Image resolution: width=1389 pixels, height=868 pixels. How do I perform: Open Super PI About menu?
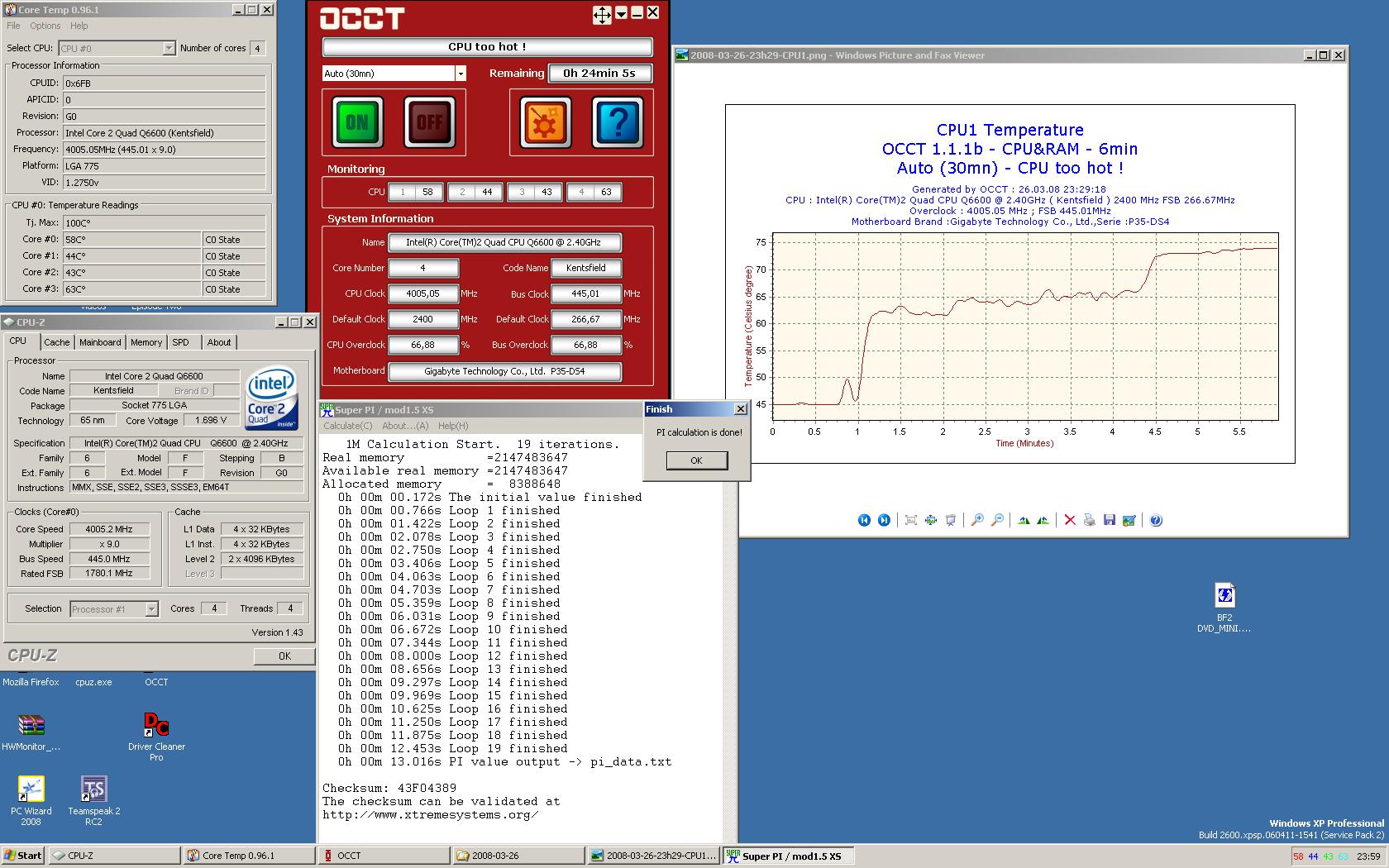405,426
